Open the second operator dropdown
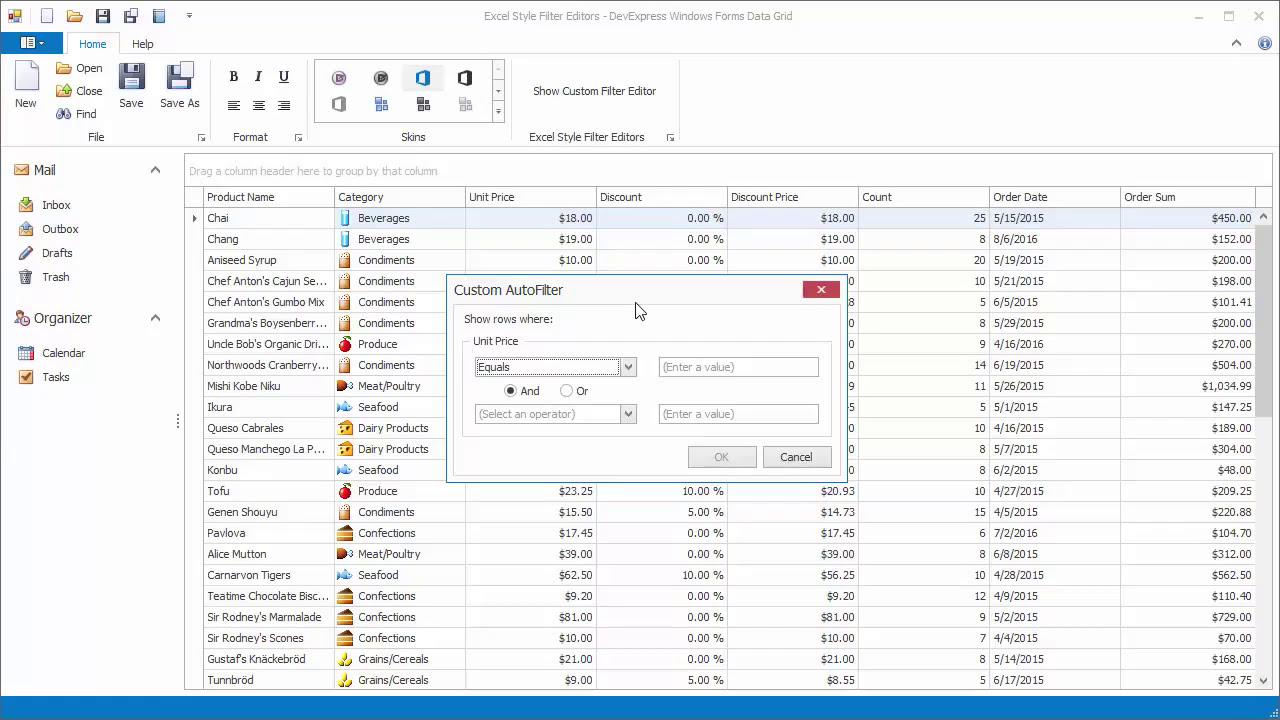1280x720 pixels. pos(628,414)
